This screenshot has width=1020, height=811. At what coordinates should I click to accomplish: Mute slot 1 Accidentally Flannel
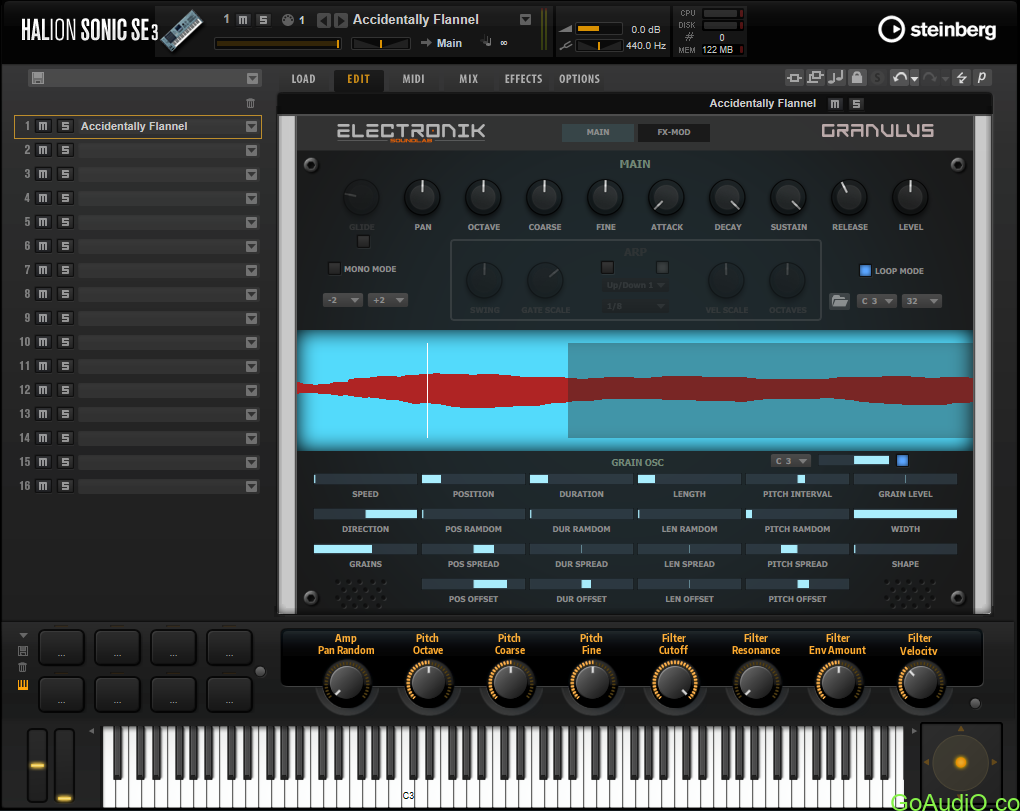coord(43,126)
